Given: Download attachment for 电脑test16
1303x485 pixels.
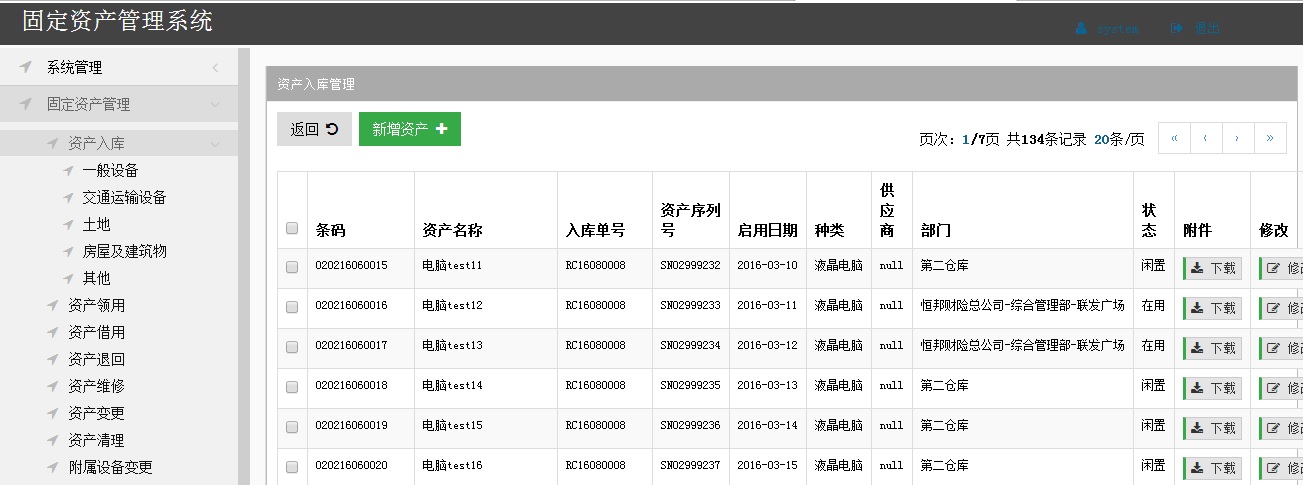Looking at the screenshot, I should 1213,468.
